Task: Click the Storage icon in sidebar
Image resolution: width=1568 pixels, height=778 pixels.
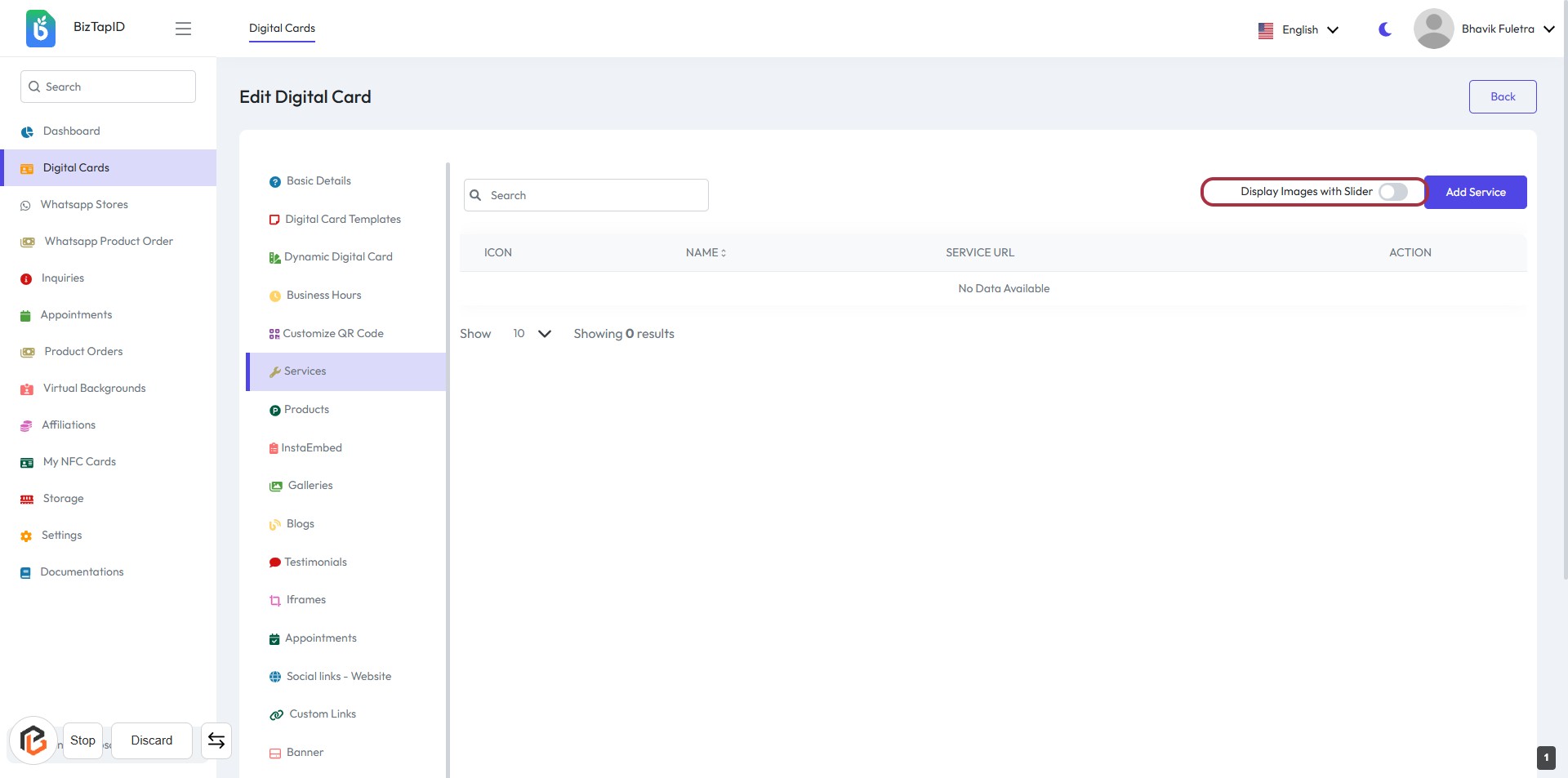Action: point(27,499)
